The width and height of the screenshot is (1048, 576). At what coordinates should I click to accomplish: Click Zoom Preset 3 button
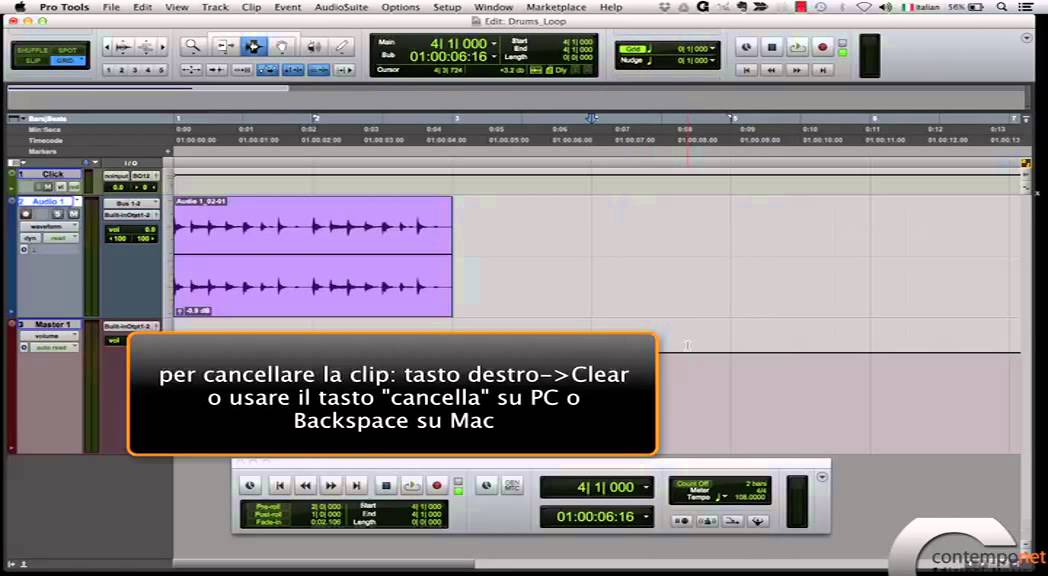(135, 69)
